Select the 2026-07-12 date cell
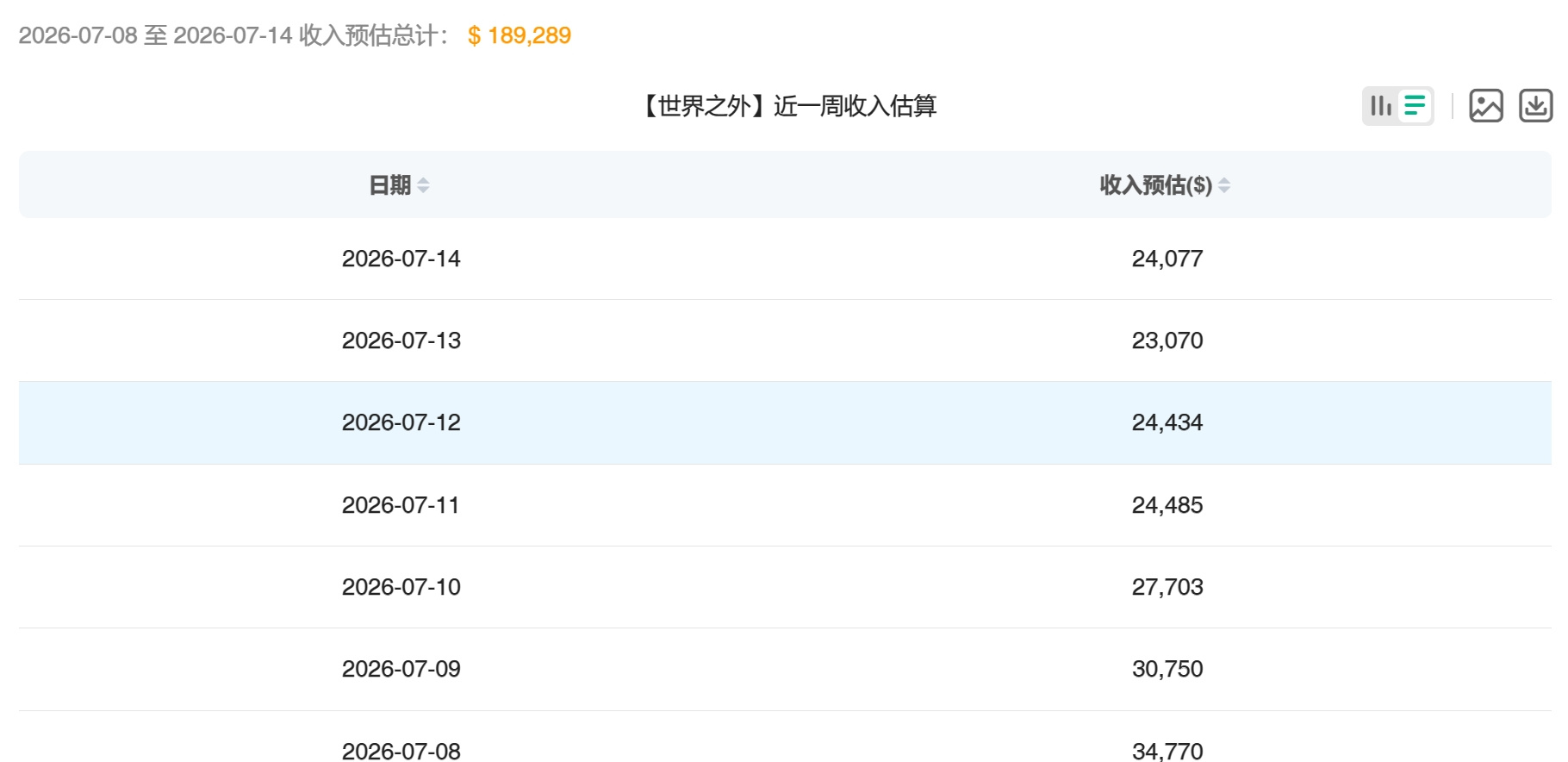1568x762 pixels. click(401, 422)
